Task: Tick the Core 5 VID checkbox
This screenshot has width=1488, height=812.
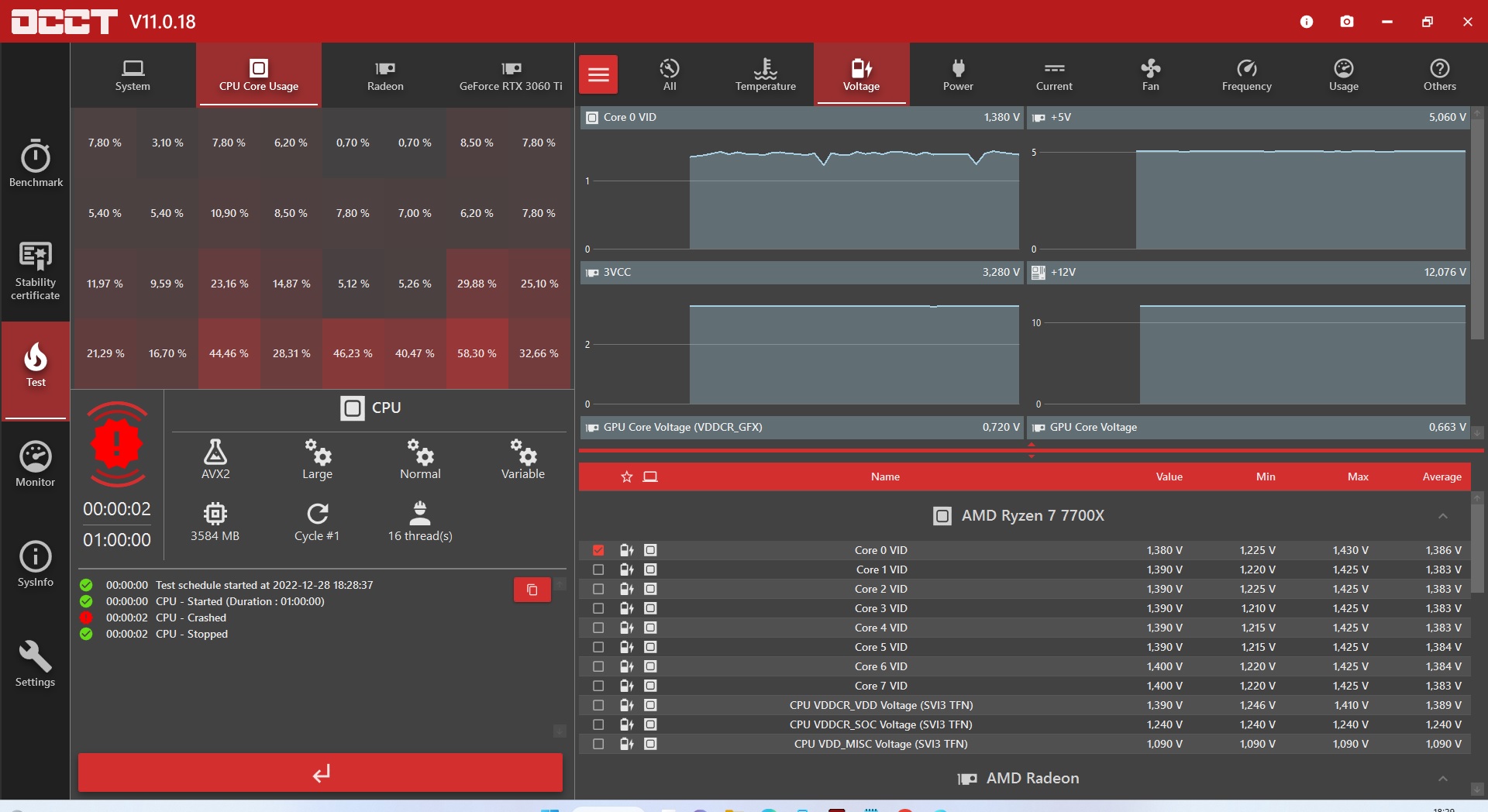Action: (x=598, y=647)
